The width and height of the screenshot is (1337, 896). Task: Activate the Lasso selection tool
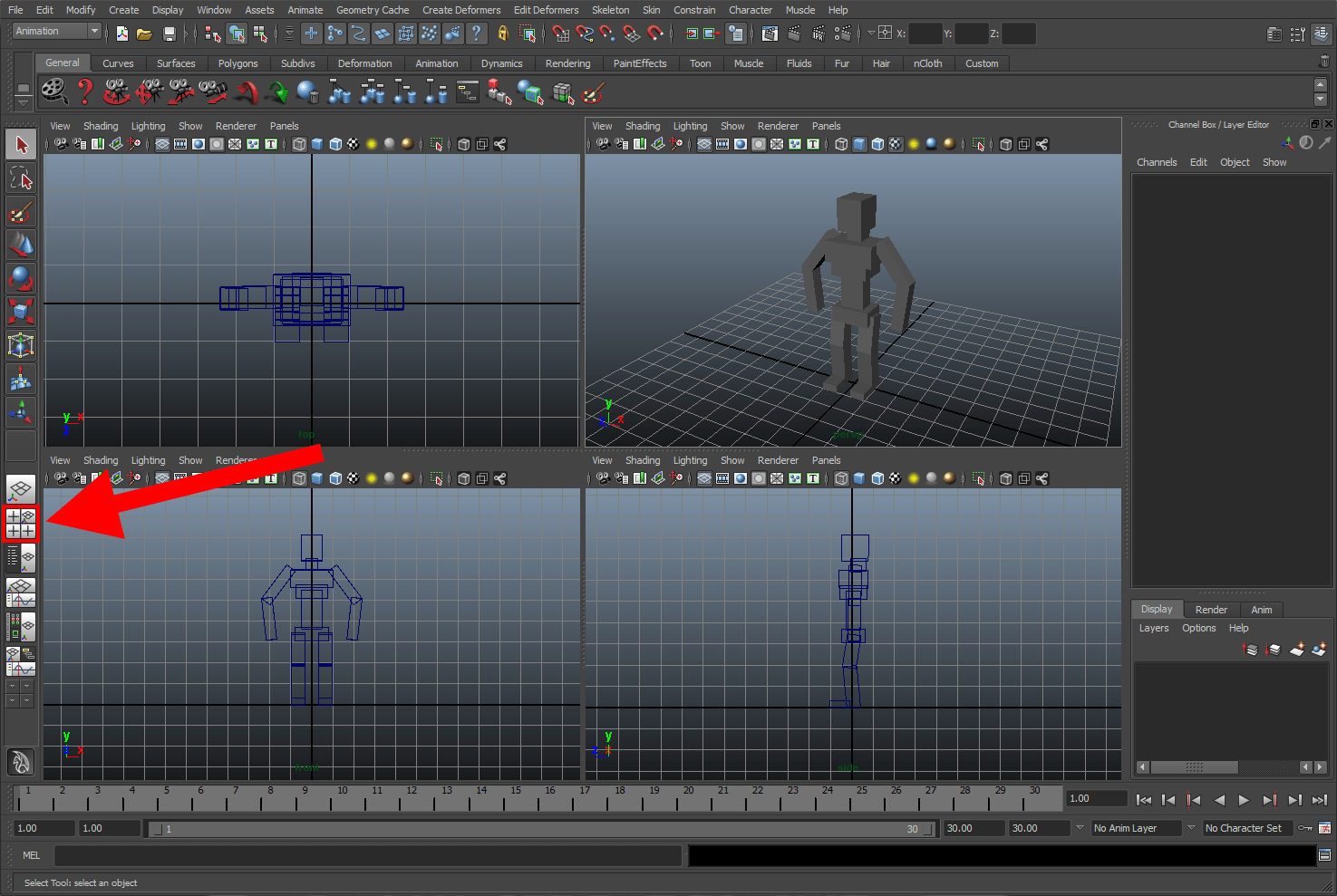click(x=21, y=178)
